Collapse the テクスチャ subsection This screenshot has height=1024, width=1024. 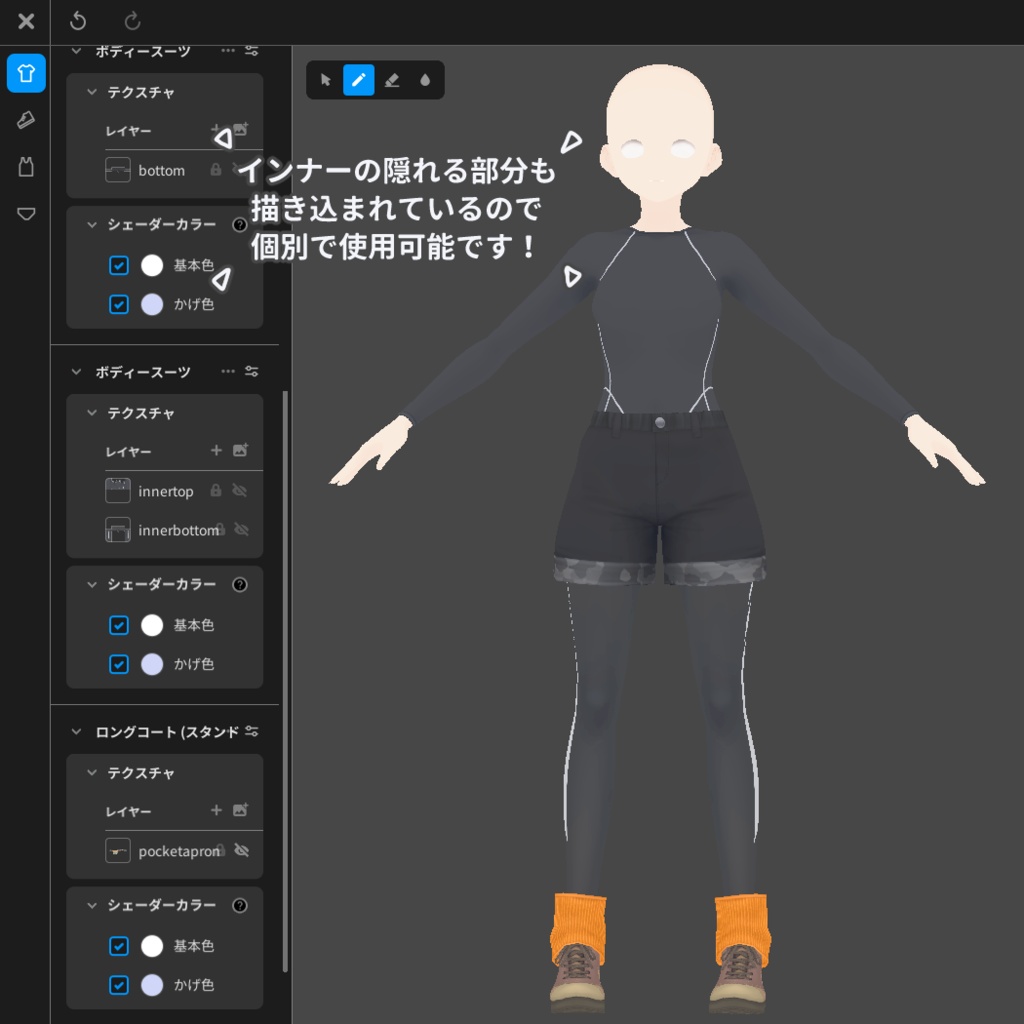(91, 92)
